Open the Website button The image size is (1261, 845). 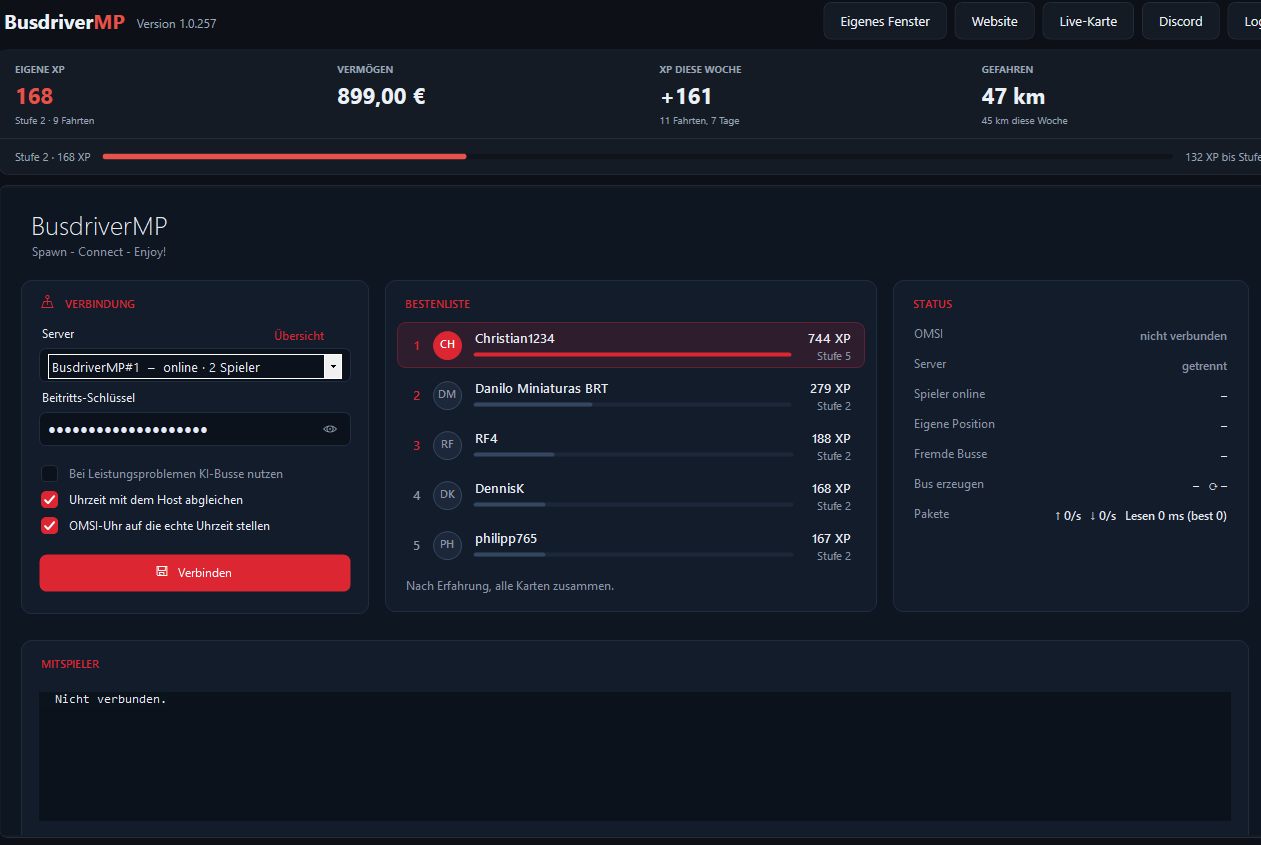pyautogui.click(x=994, y=21)
